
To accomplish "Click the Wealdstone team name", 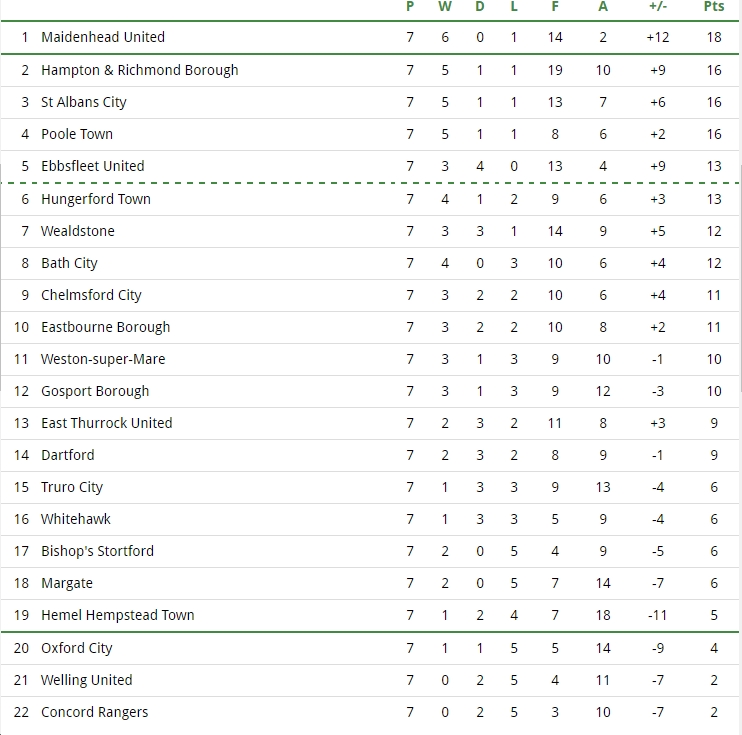I will 78,231.
